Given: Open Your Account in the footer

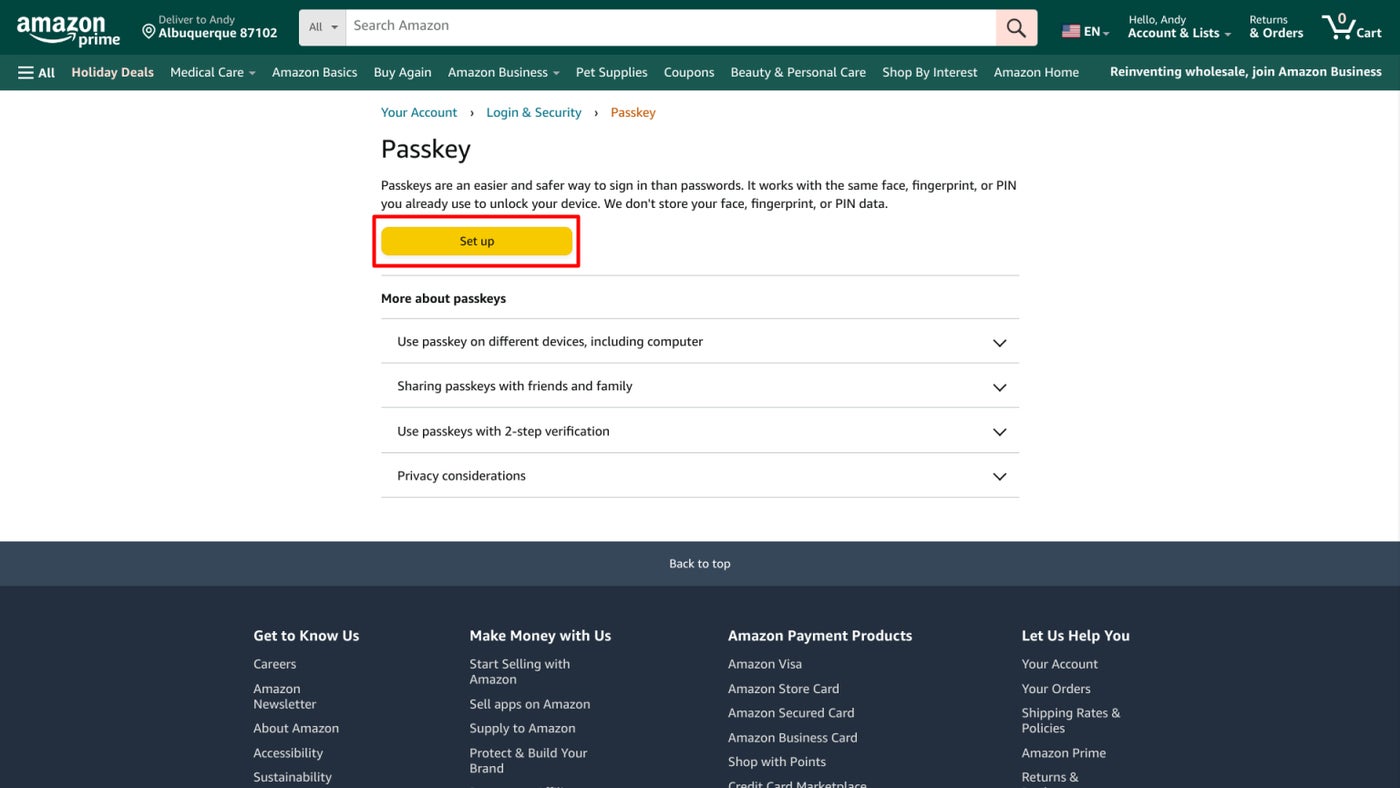Looking at the screenshot, I should pos(1060,664).
